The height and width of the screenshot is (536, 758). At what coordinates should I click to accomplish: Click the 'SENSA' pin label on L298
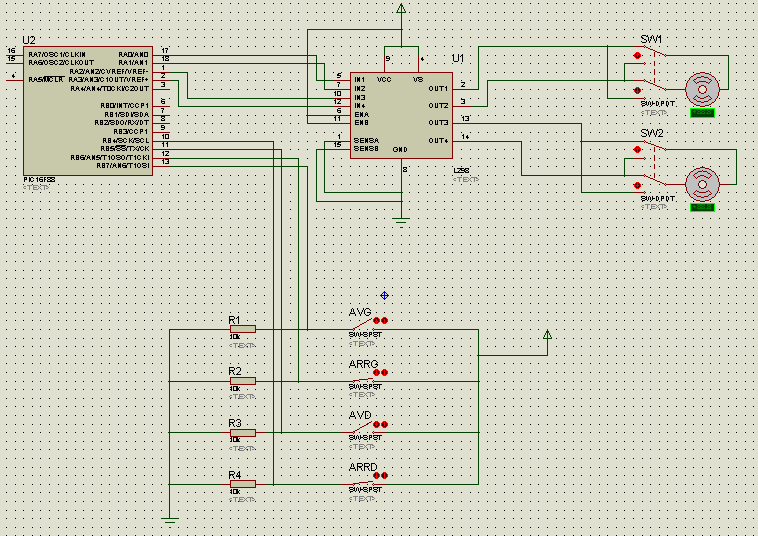[366, 141]
